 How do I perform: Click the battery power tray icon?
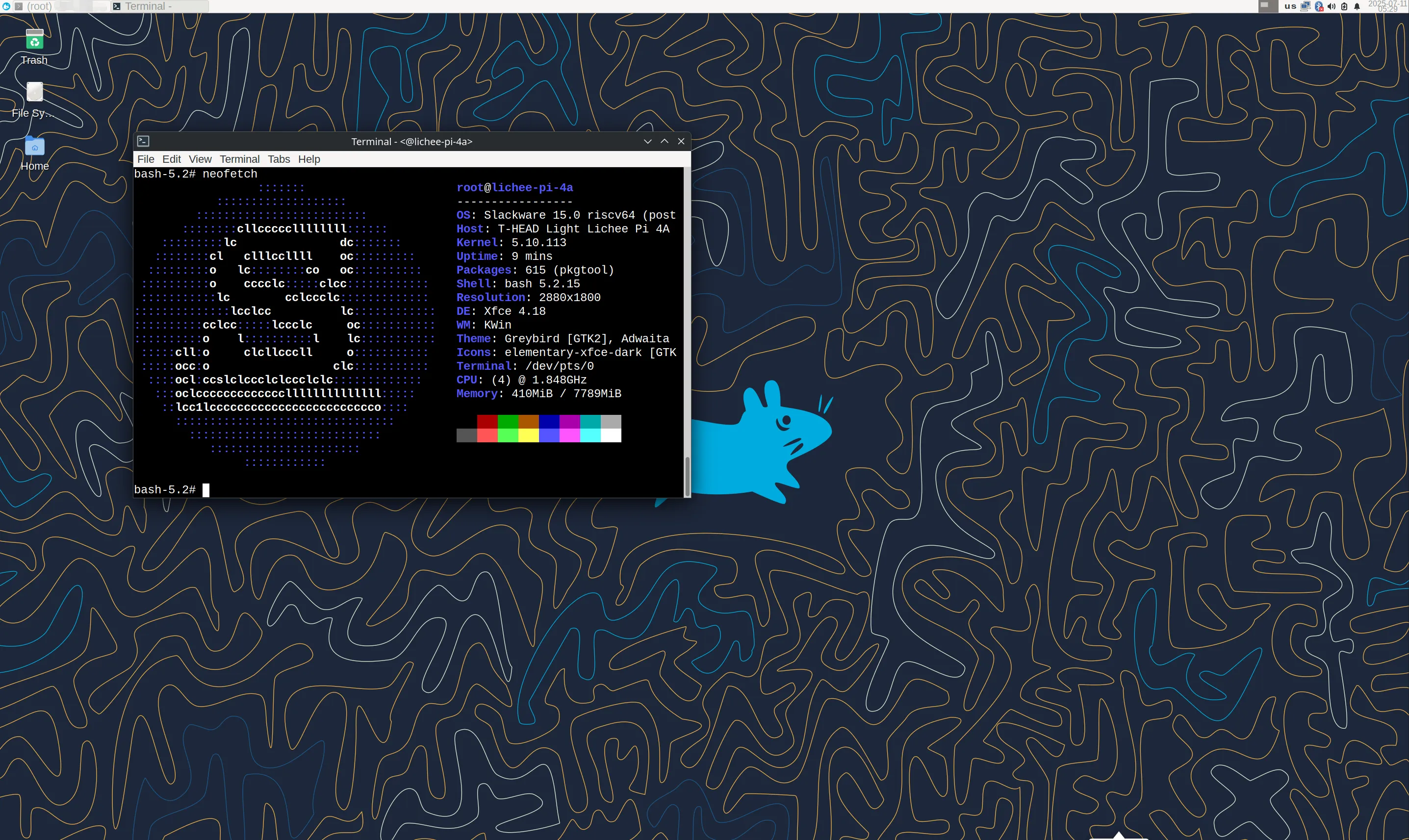click(x=1344, y=6)
